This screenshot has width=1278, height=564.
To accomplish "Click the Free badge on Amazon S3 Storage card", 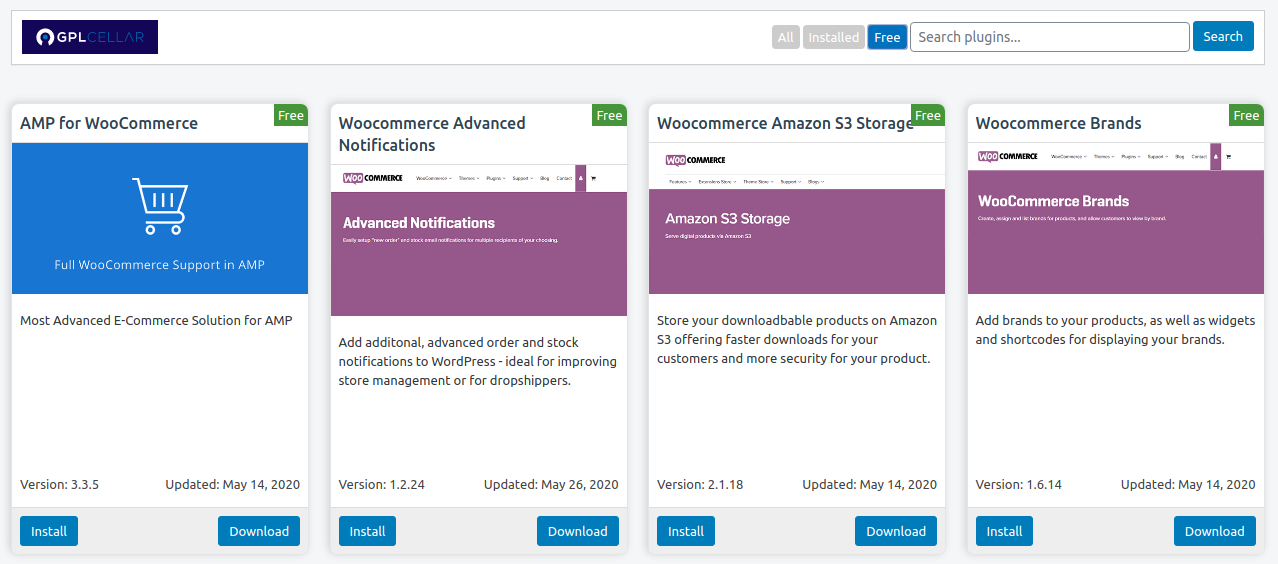I will point(928,115).
